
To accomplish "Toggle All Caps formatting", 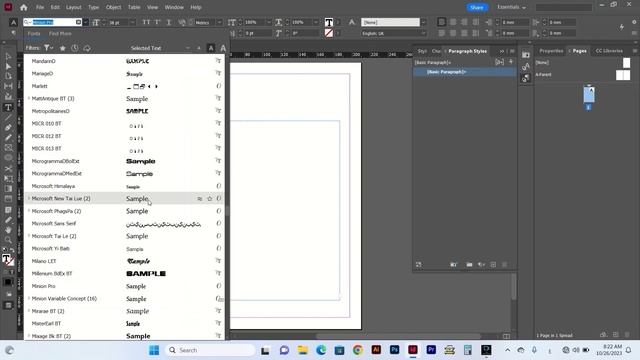I will (x=146, y=22).
